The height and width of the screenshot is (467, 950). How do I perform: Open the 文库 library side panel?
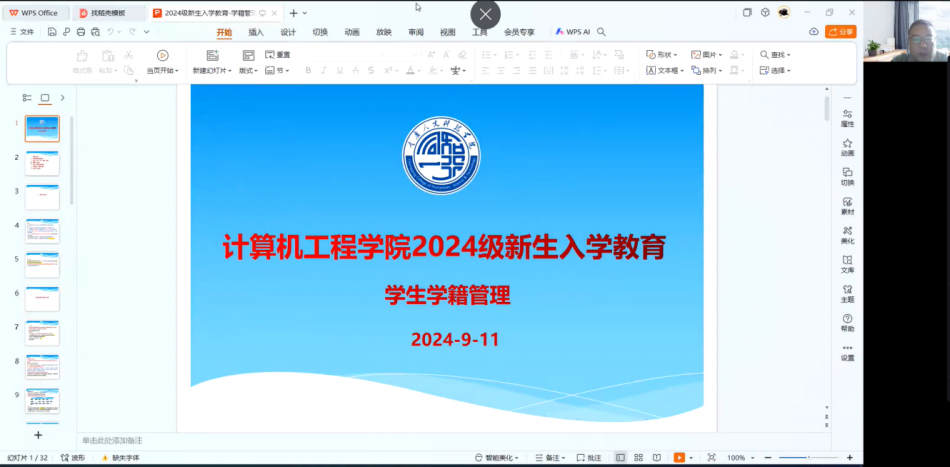coord(848,265)
